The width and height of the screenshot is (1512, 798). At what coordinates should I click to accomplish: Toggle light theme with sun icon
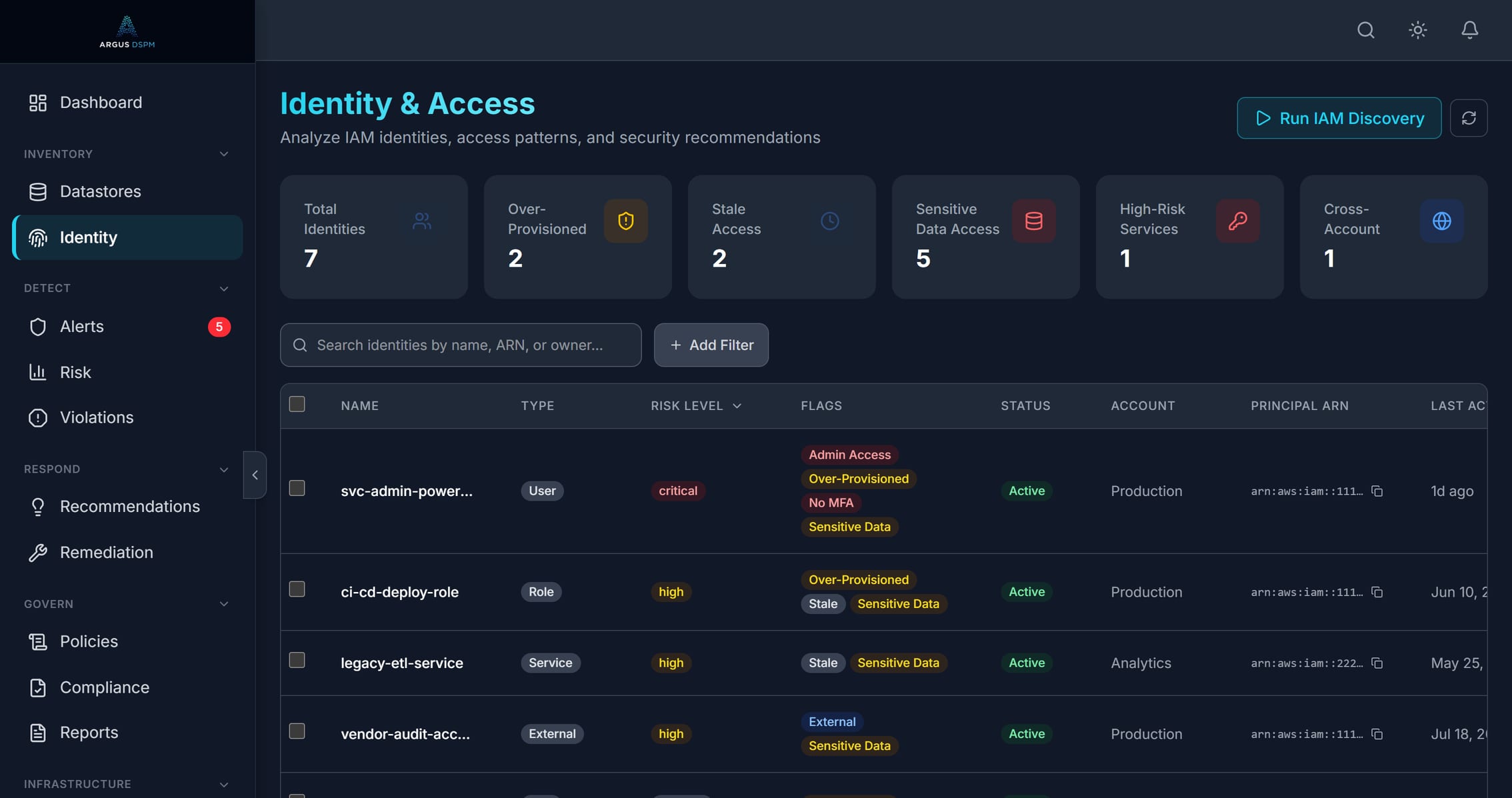(1417, 30)
